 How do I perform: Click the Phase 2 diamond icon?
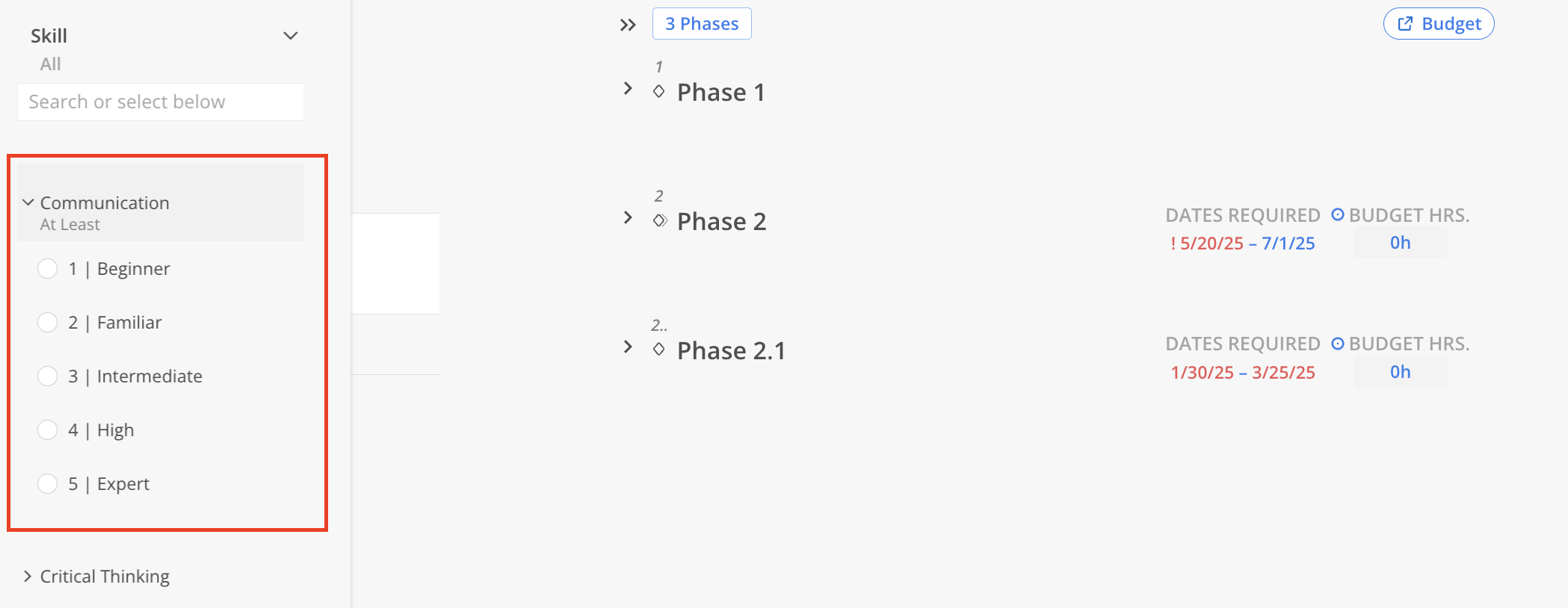coord(659,220)
